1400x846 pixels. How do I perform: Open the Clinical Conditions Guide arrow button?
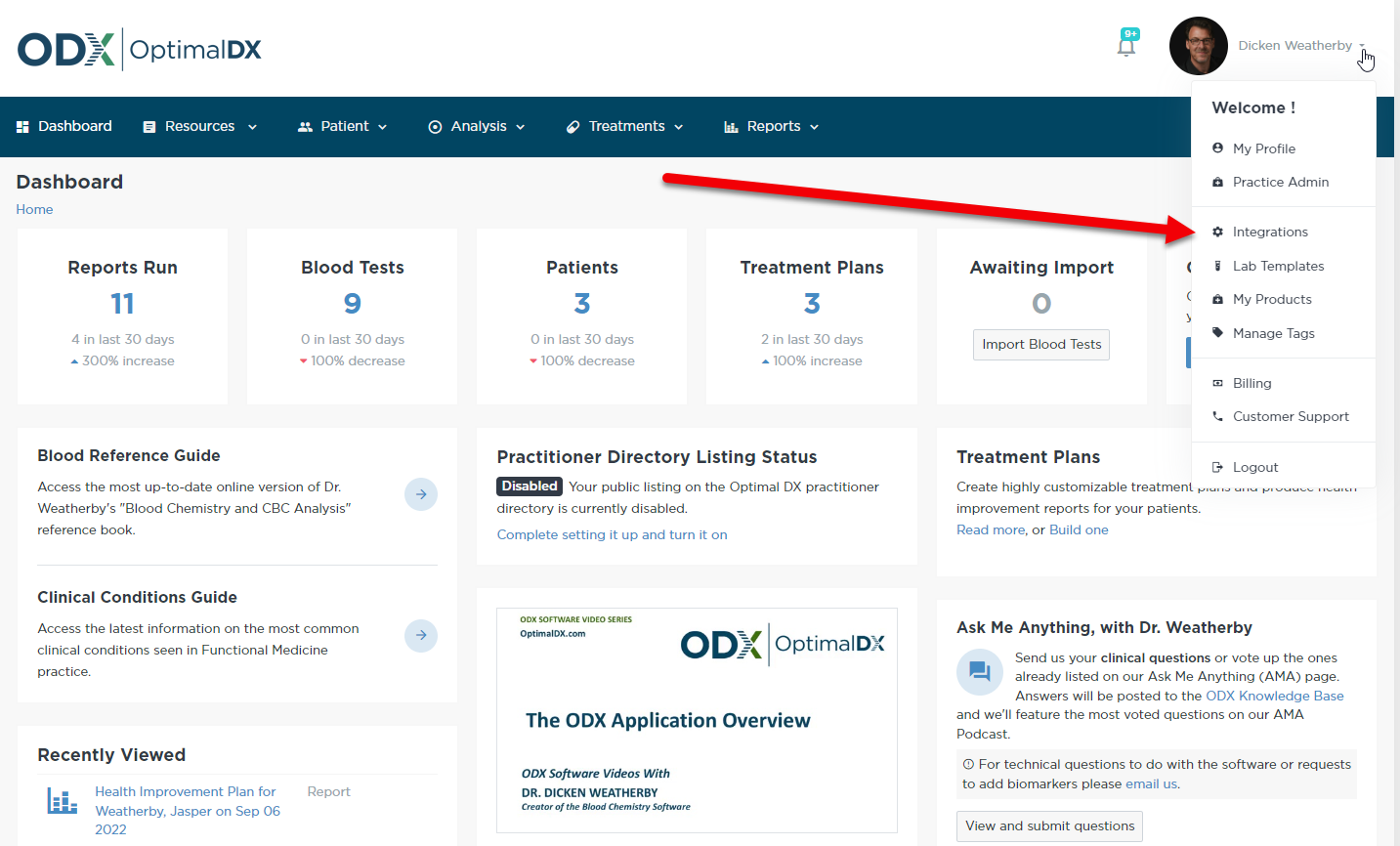coord(421,636)
